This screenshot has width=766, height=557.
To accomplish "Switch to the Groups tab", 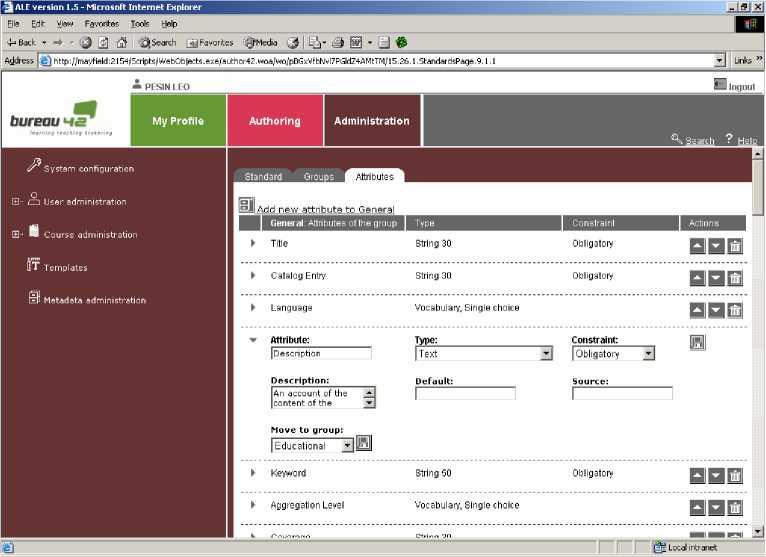I will (319, 176).
